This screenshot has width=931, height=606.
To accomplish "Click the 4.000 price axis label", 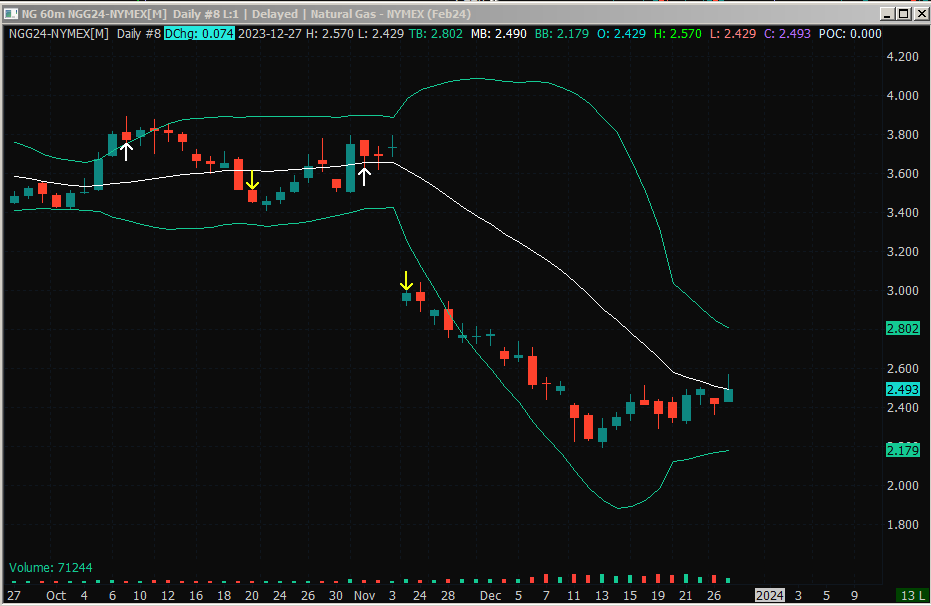I will [x=902, y=96].
